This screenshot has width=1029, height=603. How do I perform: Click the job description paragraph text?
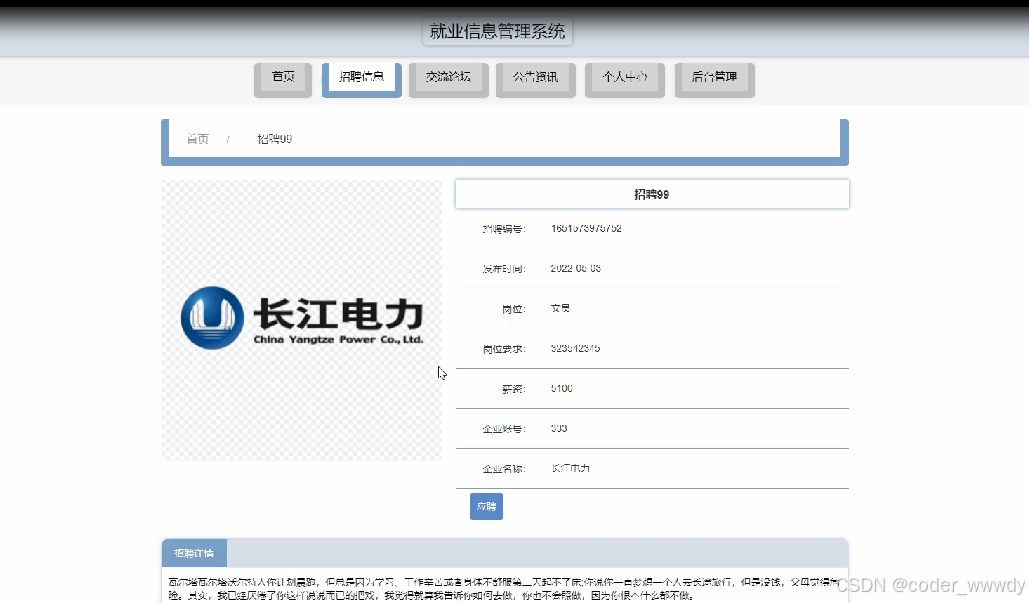[504, 589]
